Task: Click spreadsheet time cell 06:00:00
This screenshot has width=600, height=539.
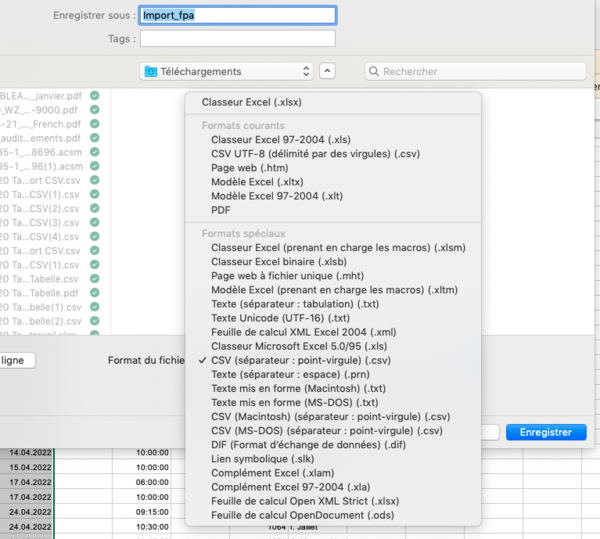Action: tap(142, 482)
